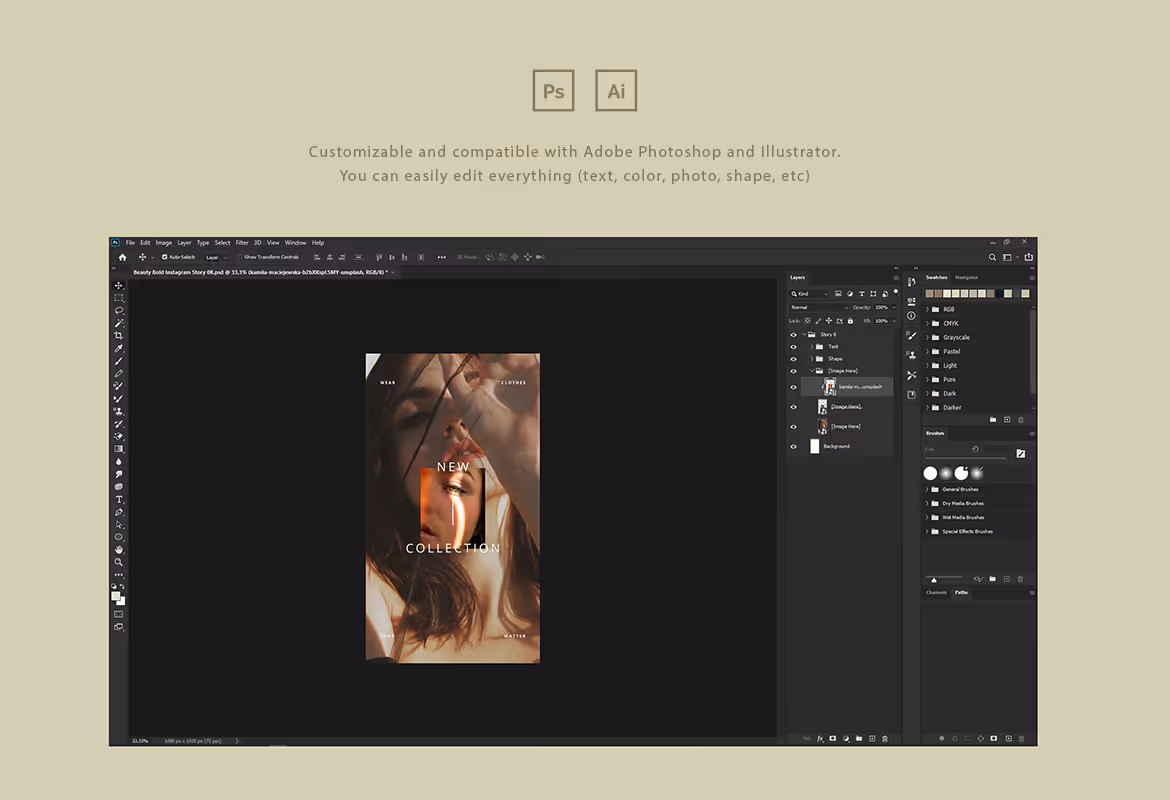Expand the Pastel swatch folder
This screenshot has height=800, width=1170.
927,351
